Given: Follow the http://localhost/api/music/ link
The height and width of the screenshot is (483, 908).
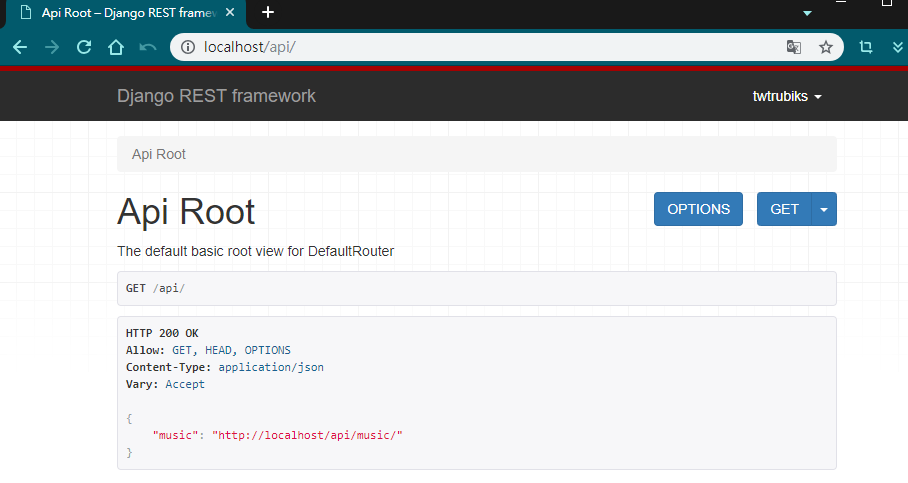Looking at the screenshot, I should pyautogui.click(x=307, y=436).
